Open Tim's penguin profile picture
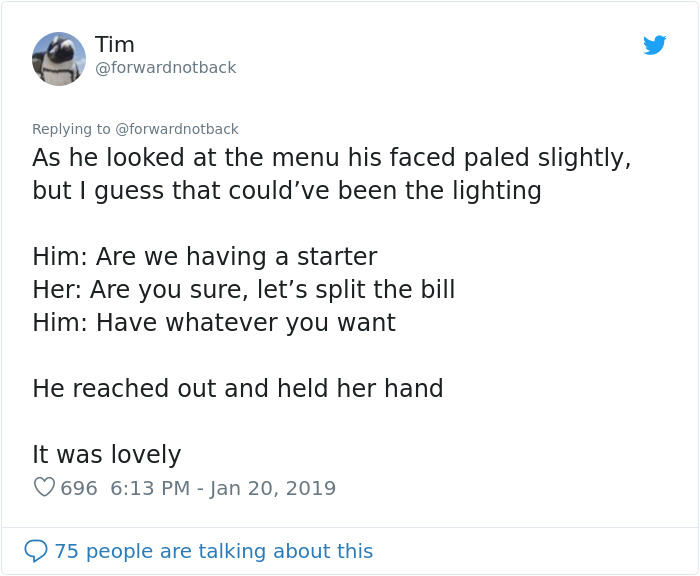Screen dimensions: 700x576 point(59,58)
